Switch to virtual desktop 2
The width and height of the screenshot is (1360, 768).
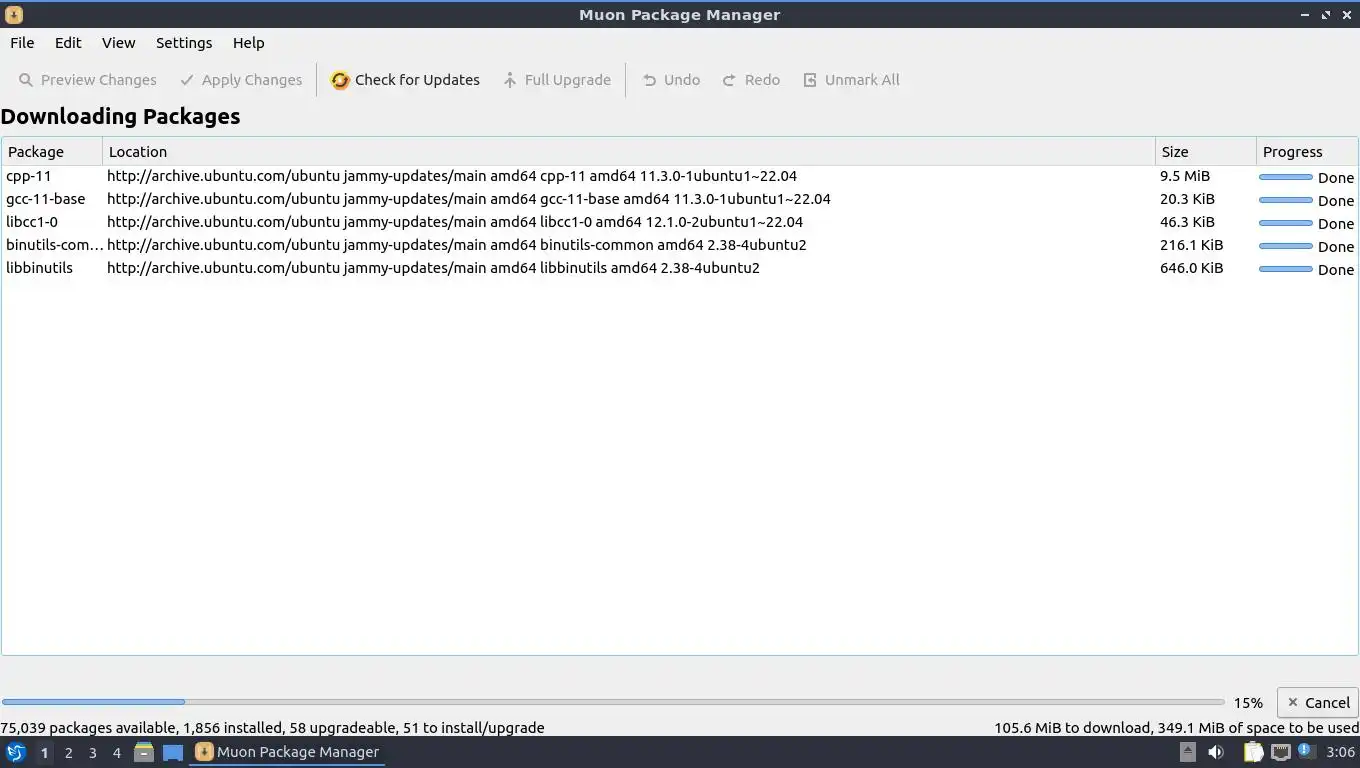click(68, 753)
